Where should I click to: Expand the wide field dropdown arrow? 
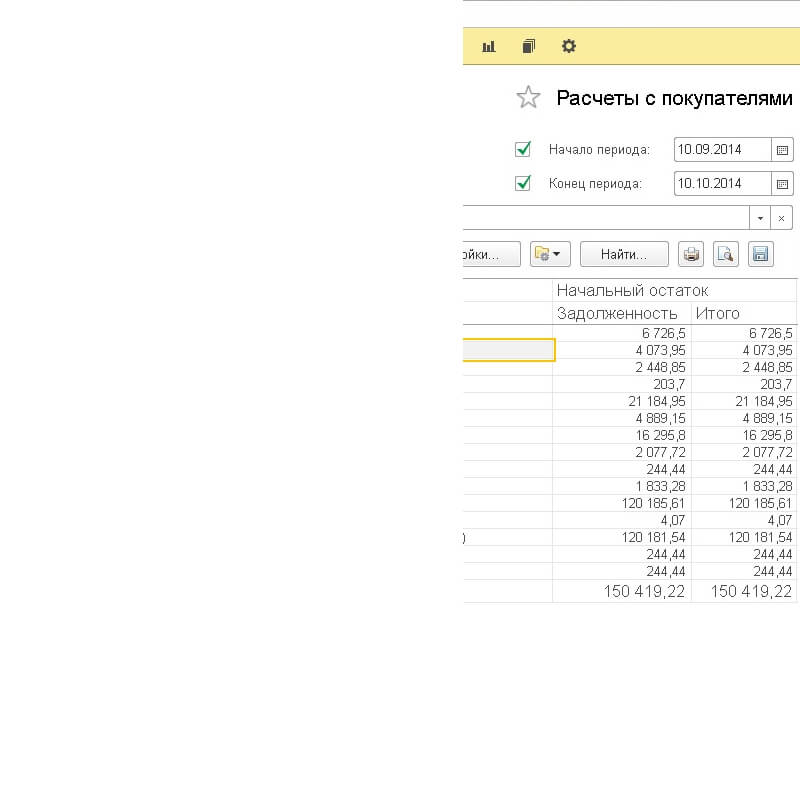[760, 218]
